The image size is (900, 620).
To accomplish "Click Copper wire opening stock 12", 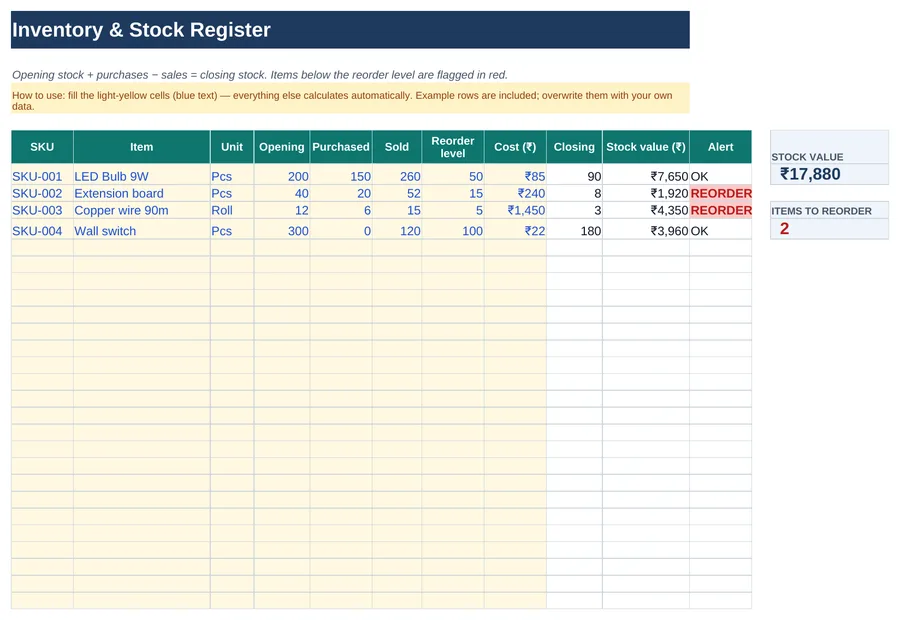I will (282, 210).
